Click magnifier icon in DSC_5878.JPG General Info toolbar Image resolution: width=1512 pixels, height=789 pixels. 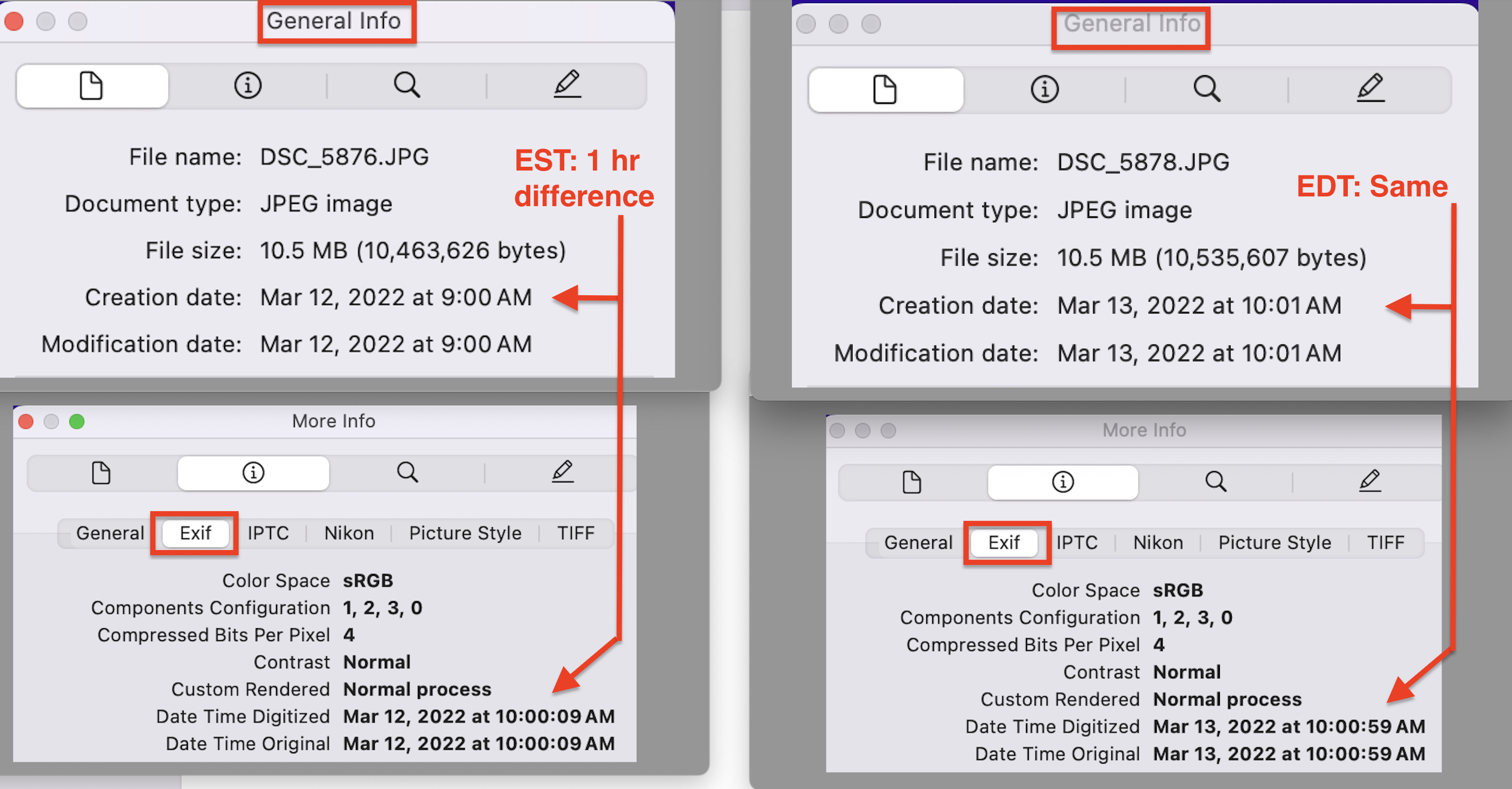pyautogui.click(x=1207, y=89)
